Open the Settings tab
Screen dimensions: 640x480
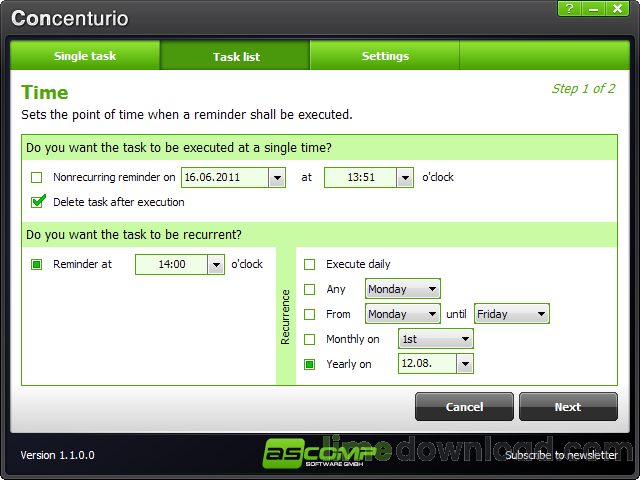385,56
